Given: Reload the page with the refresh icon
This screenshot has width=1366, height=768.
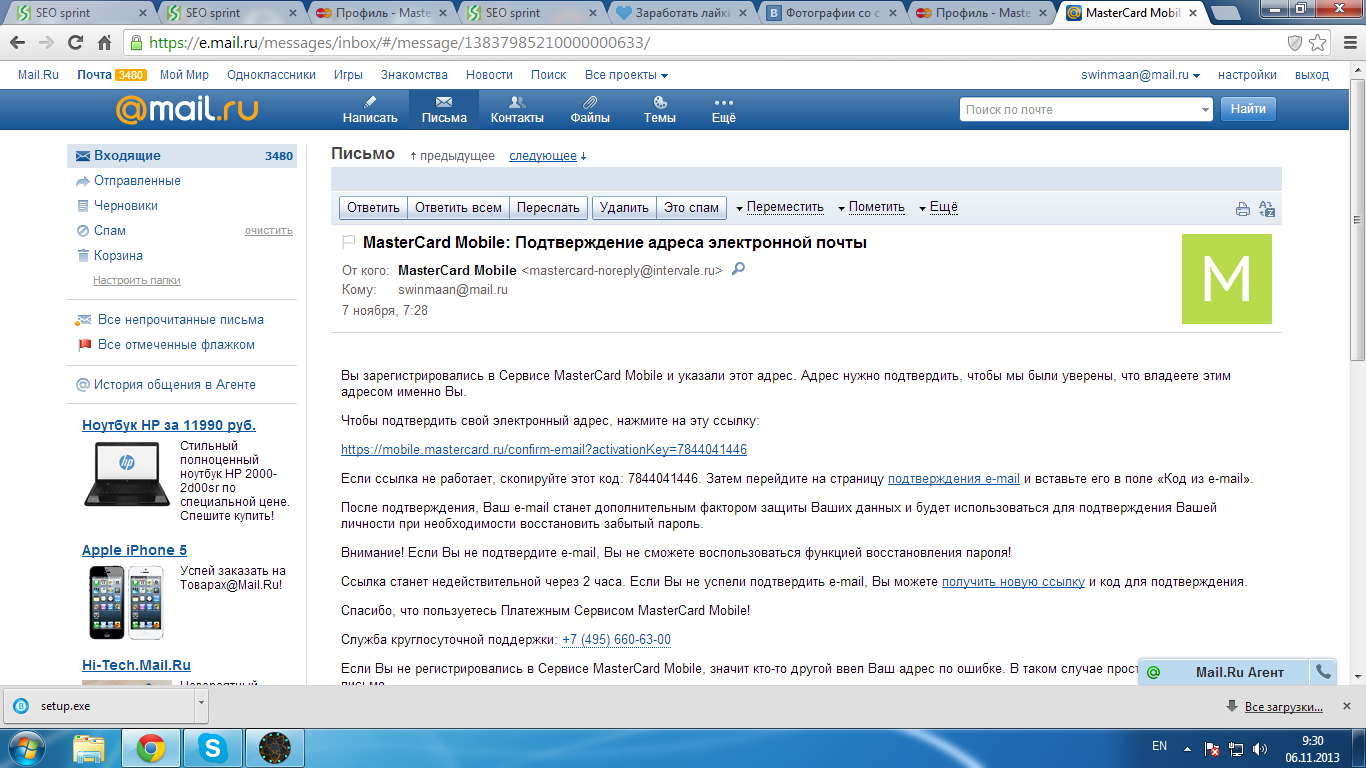Looking at the screenshot, I should coord(76,43).
